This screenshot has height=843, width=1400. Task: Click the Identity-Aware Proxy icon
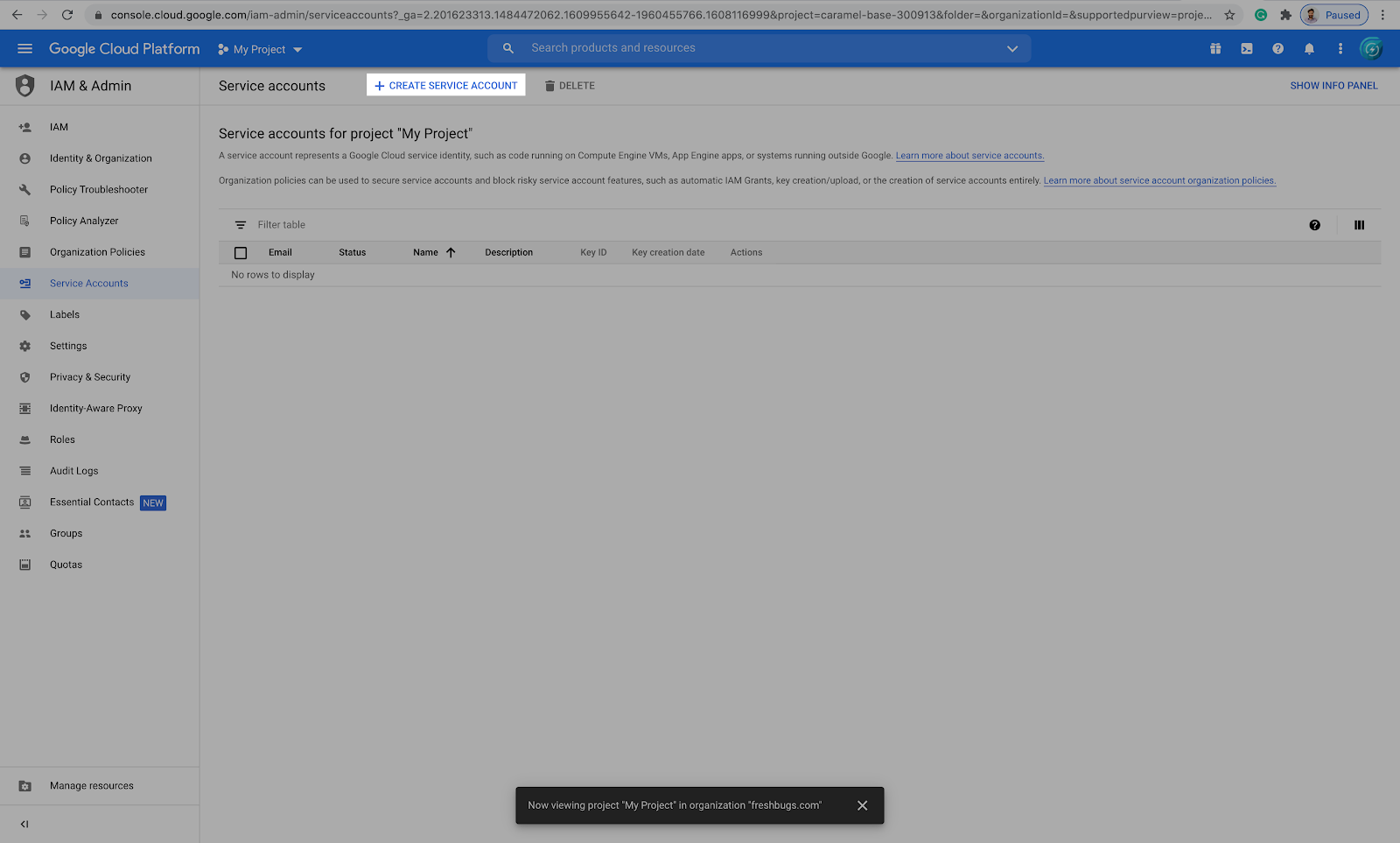[25, 409]
